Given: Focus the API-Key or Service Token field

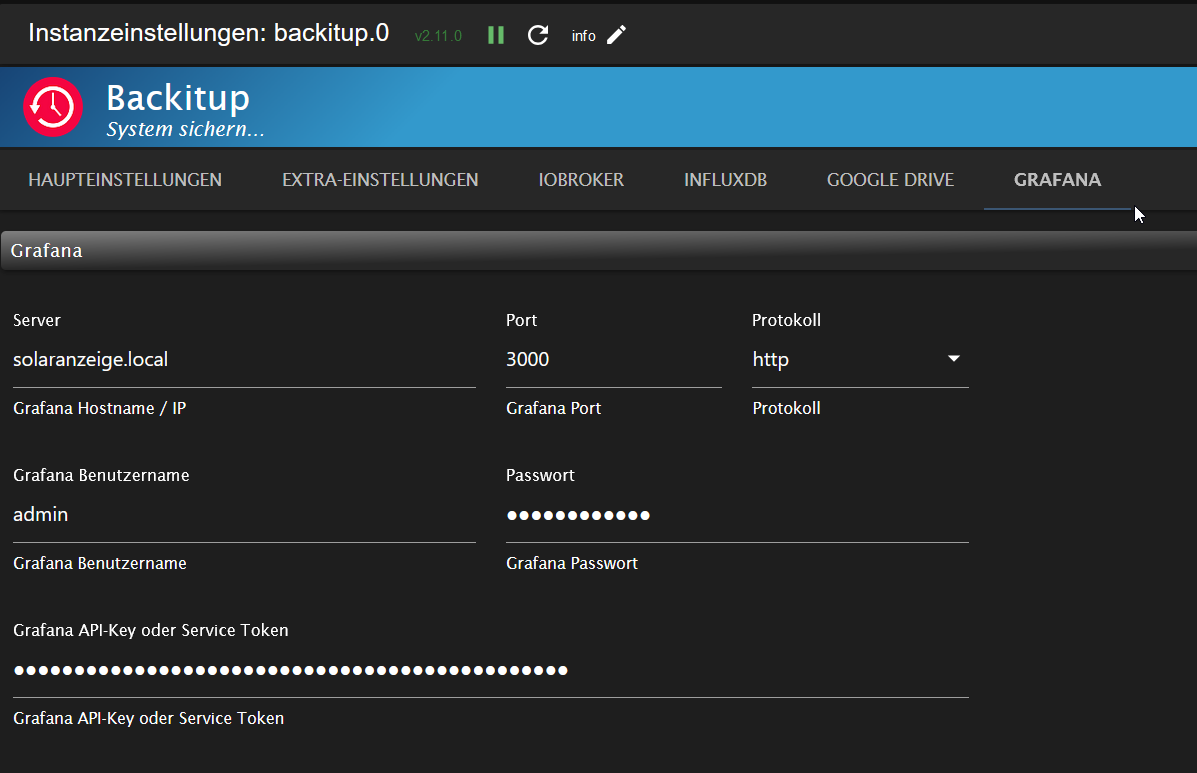Looking at the screenshot, I should (491, 670).
